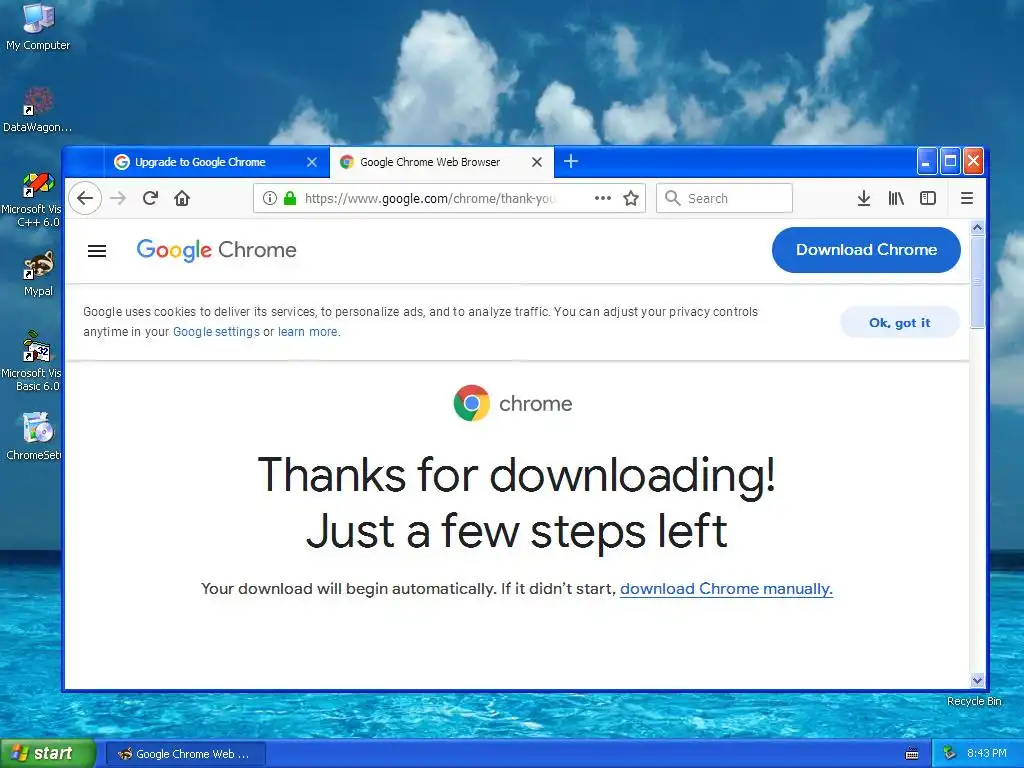Open the Windows start menu

tap(48, 753)
